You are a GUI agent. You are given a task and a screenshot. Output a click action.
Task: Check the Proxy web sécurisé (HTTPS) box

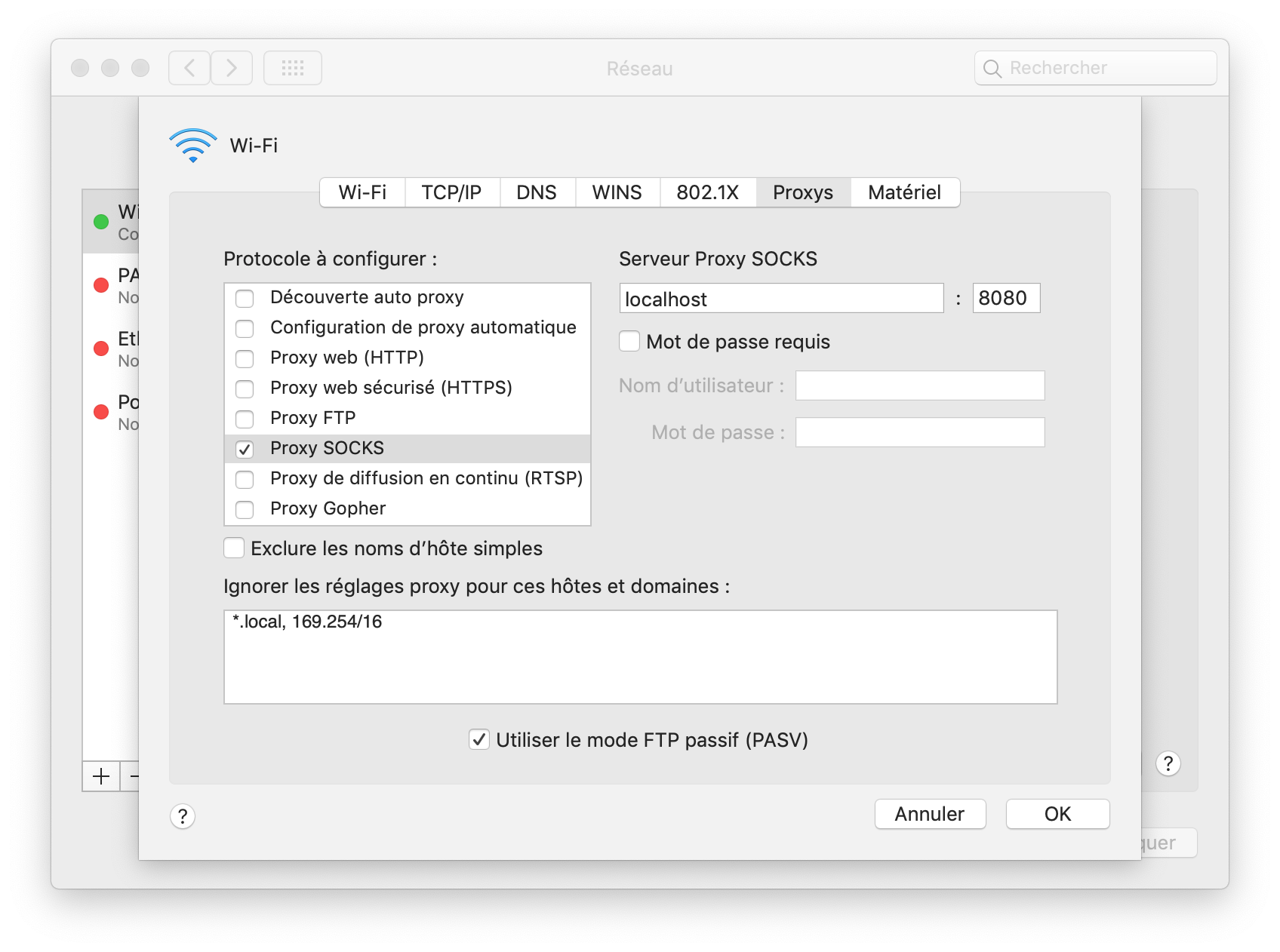pos(245,389)
